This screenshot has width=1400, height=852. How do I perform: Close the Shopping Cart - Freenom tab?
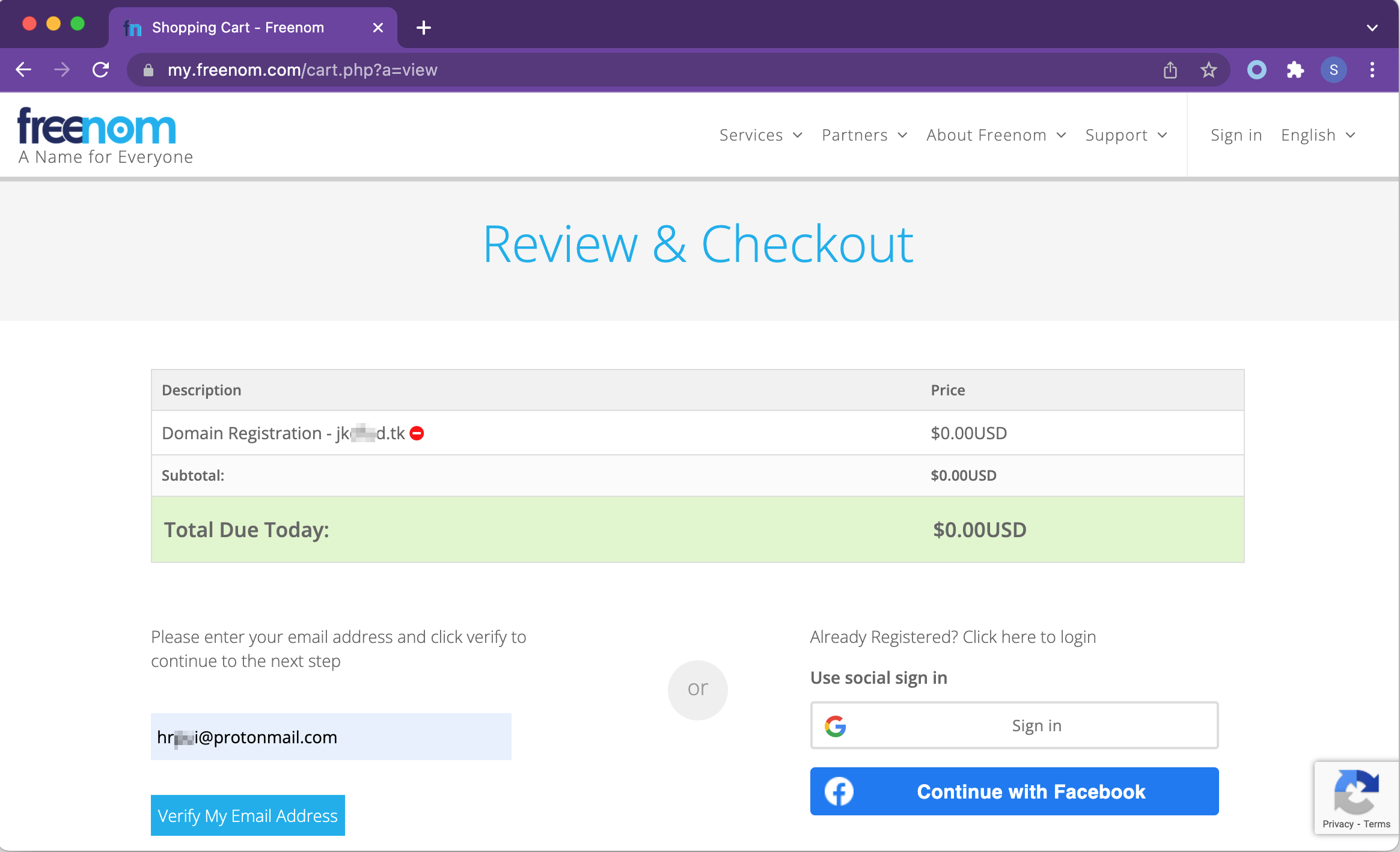(378, 28)
